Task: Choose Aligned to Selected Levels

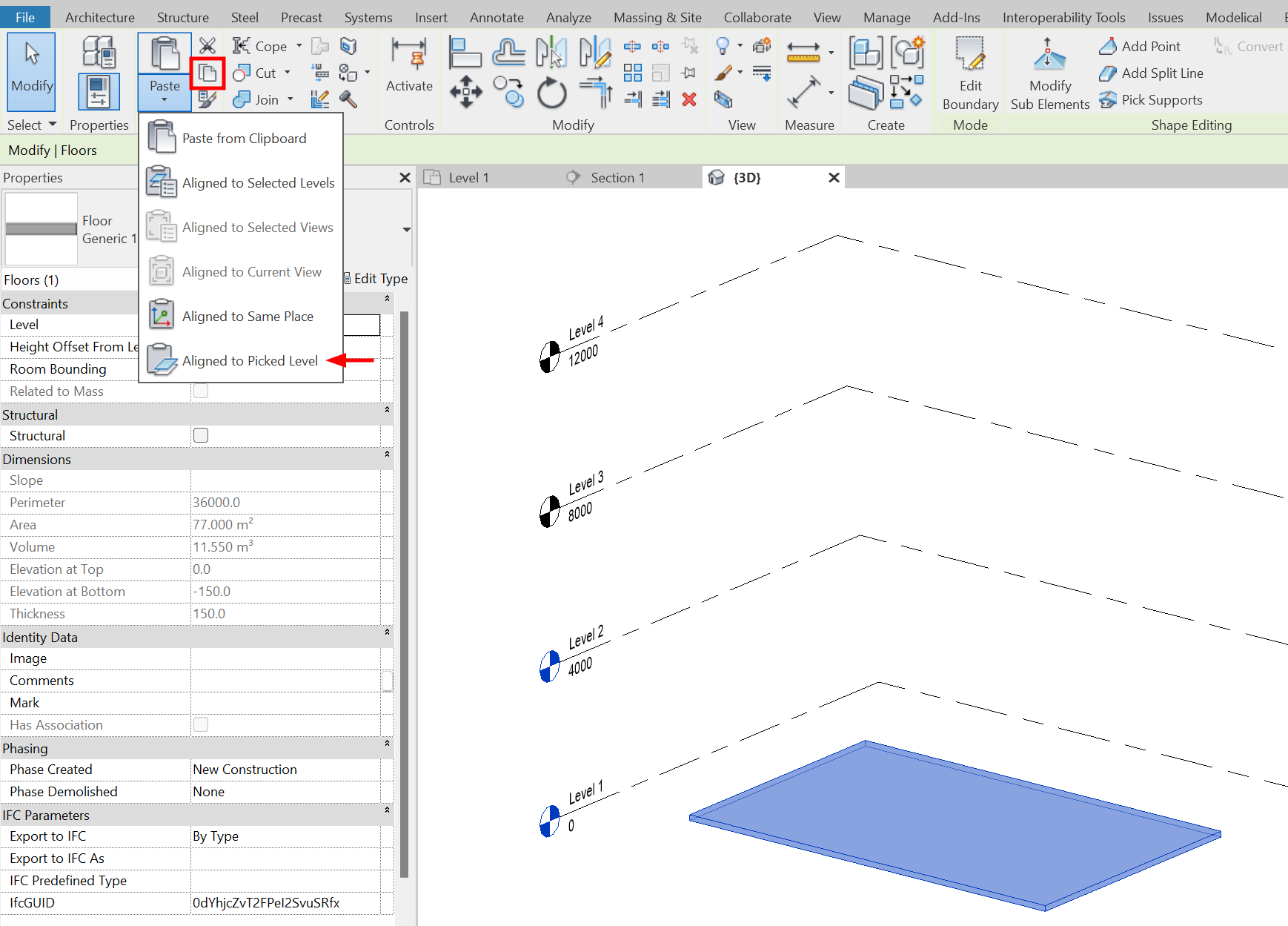Action: point(241,183)
